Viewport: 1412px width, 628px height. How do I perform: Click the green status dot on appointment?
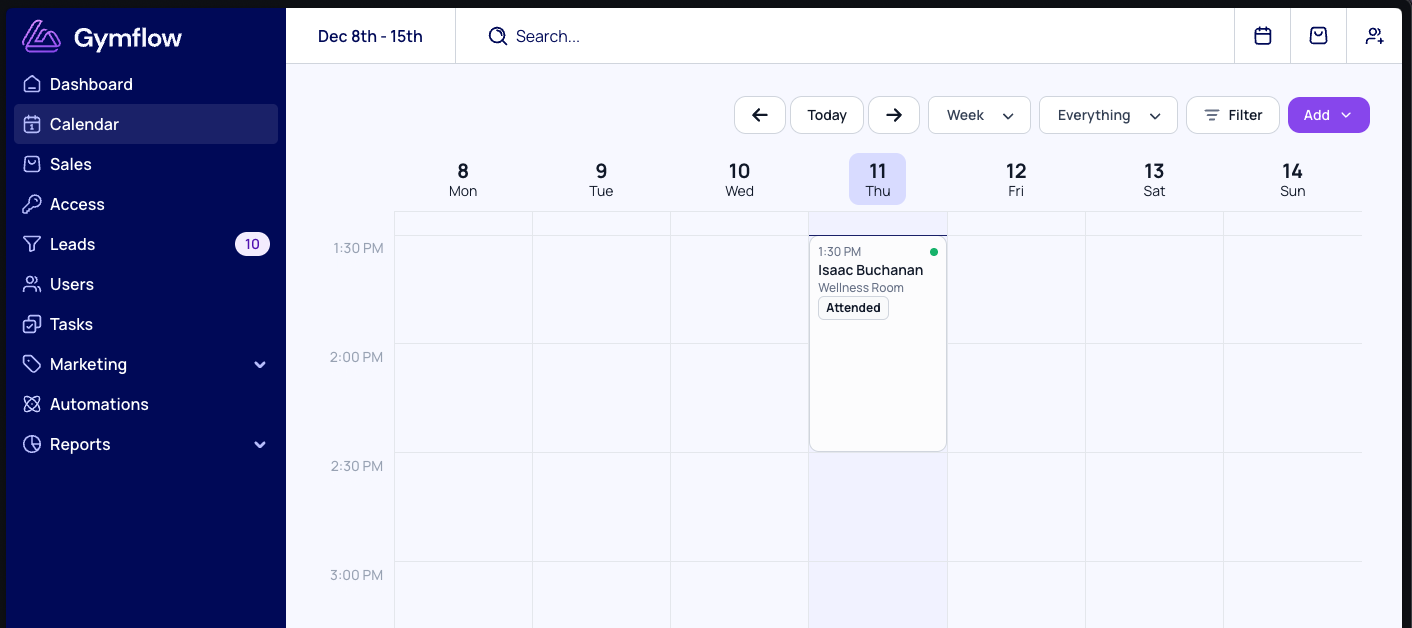934,252
